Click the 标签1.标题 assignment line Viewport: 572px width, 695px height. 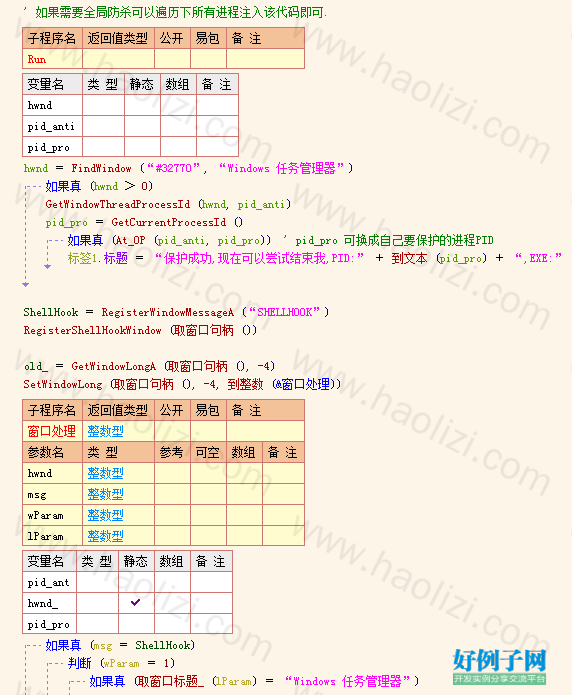click(315, 258)
